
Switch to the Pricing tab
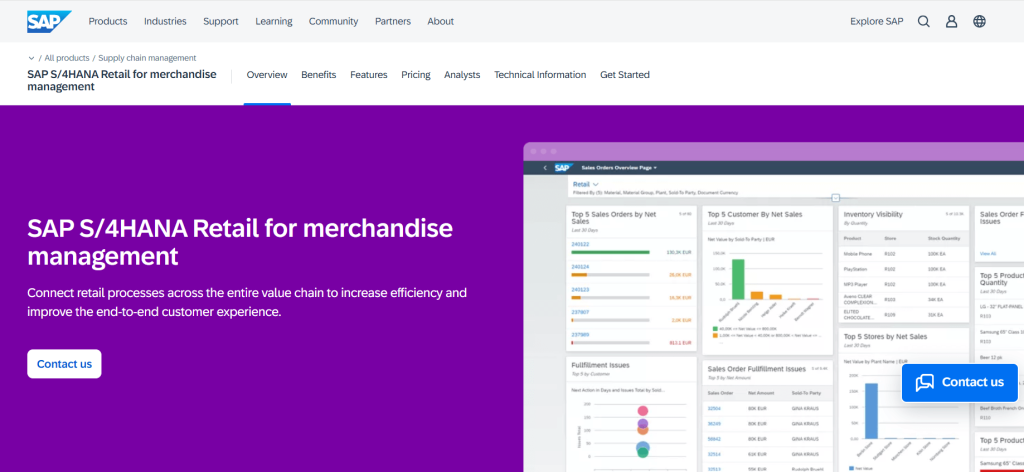416,75
